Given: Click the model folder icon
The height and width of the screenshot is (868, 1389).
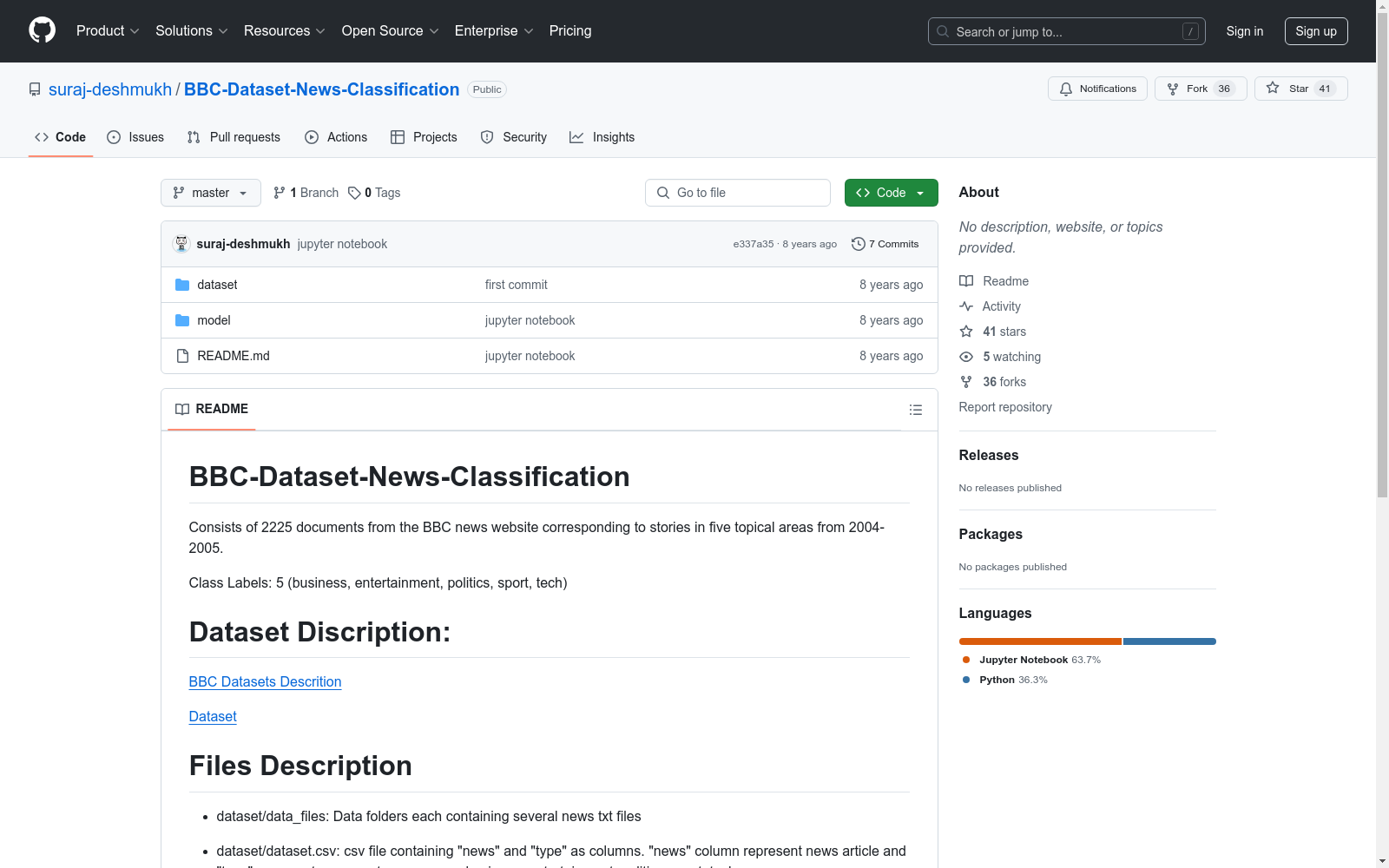Looking at the screenshot, I should click(182, 320).
